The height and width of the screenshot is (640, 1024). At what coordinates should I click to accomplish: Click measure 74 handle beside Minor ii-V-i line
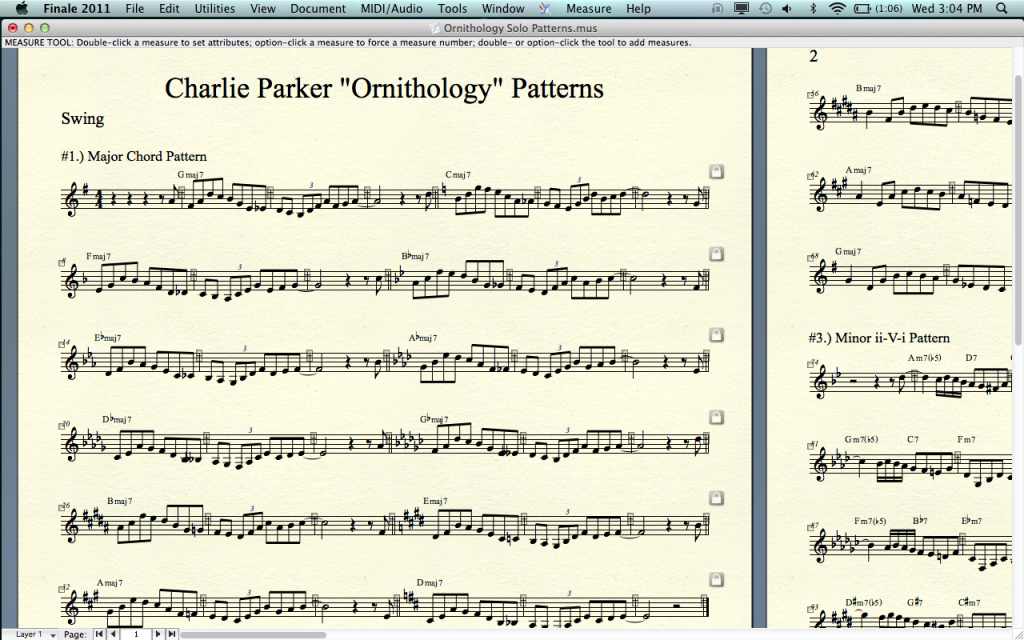[x=811, y=364]
